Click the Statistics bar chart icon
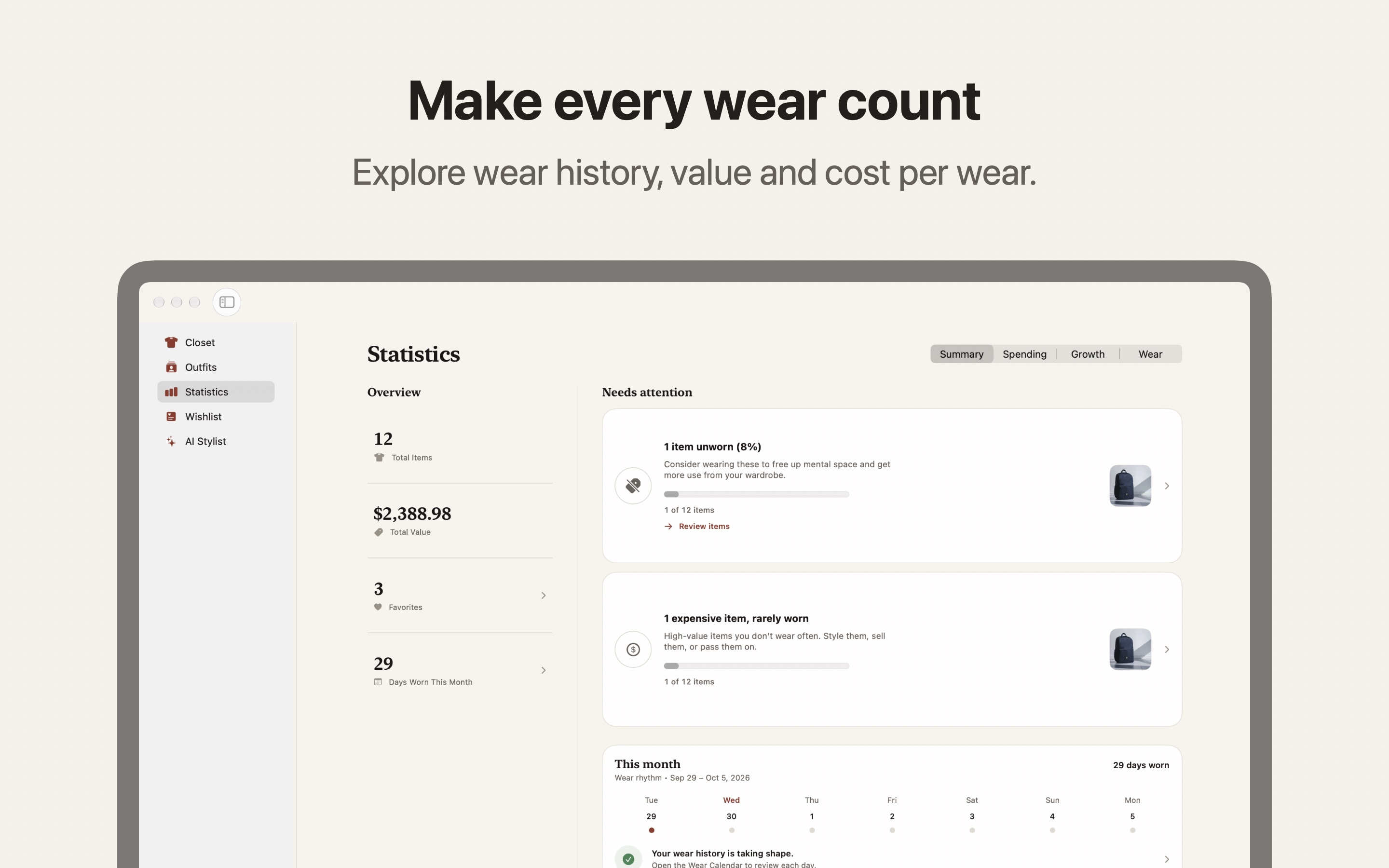The height and width of the screenshot is (868, 1389). click(x=171, y=392)
